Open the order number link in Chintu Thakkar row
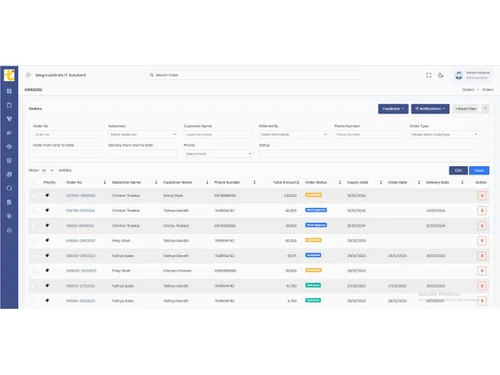 click(x=80, y=226)
